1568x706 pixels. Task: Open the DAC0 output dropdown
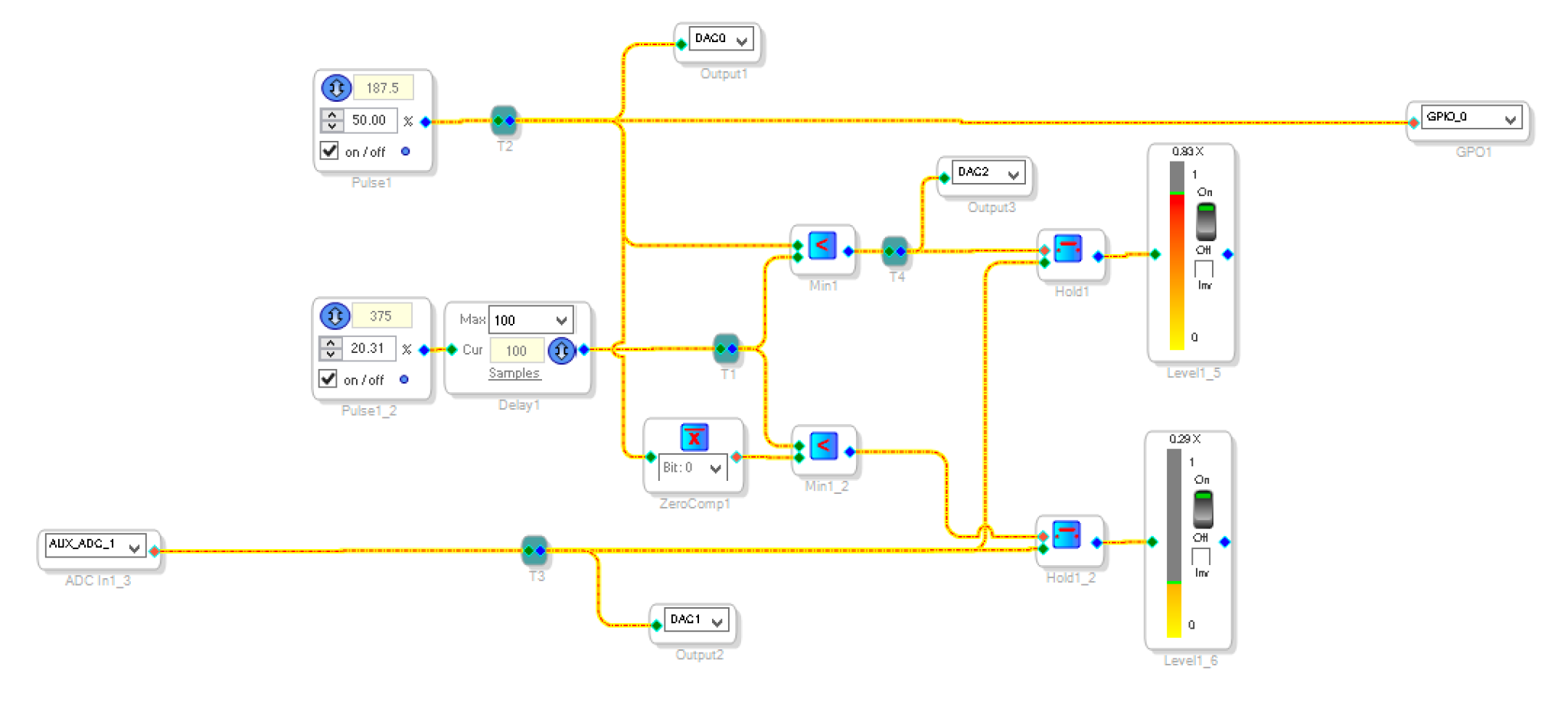click(721, 39)
